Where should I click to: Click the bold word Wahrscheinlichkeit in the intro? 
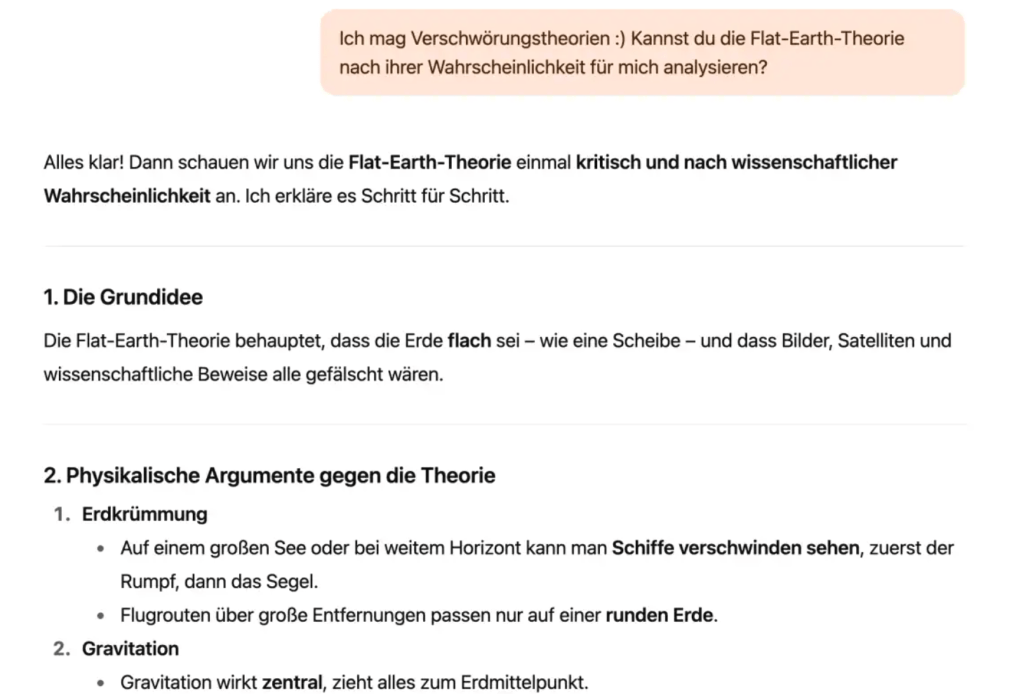tap(127, 196)
